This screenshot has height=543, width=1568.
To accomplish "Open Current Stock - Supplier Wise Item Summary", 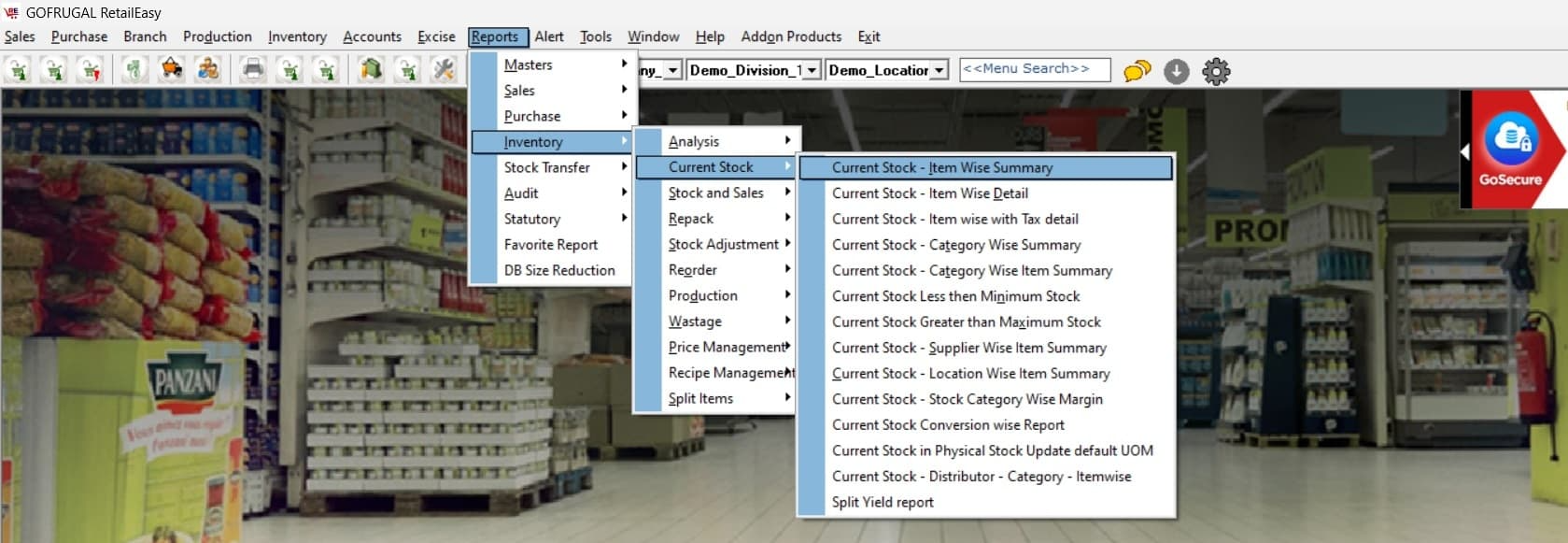I will (x=986, y=348).
